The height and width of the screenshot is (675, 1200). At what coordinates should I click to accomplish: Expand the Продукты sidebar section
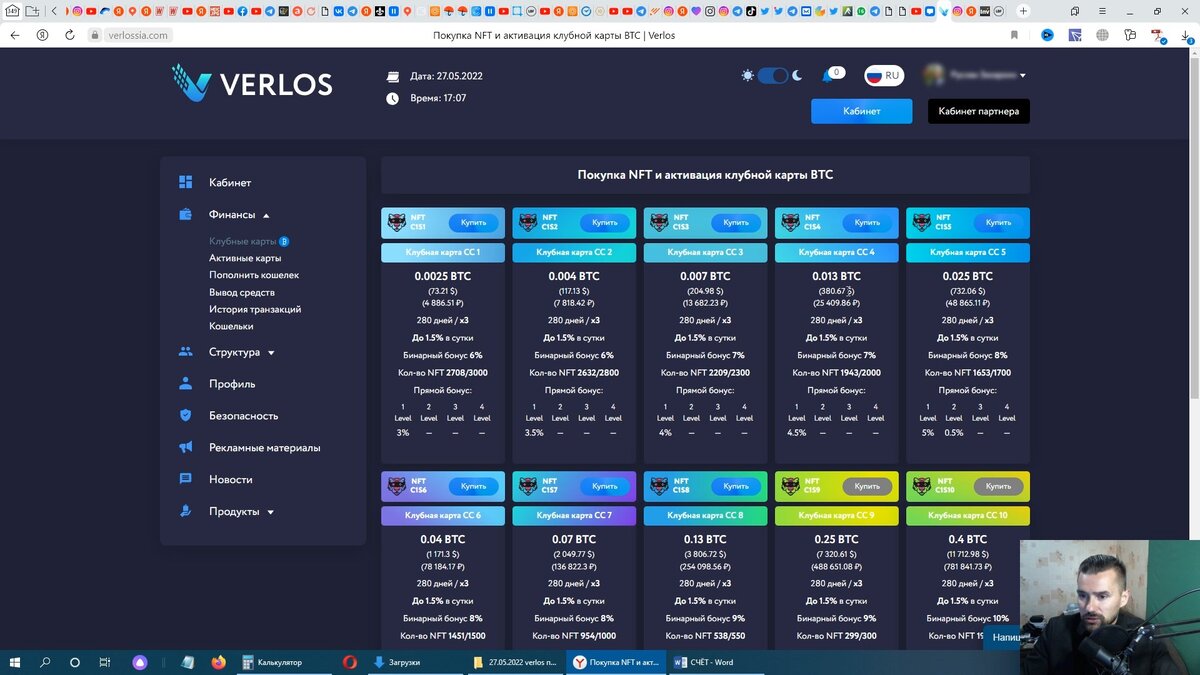(x=242, y=512)
